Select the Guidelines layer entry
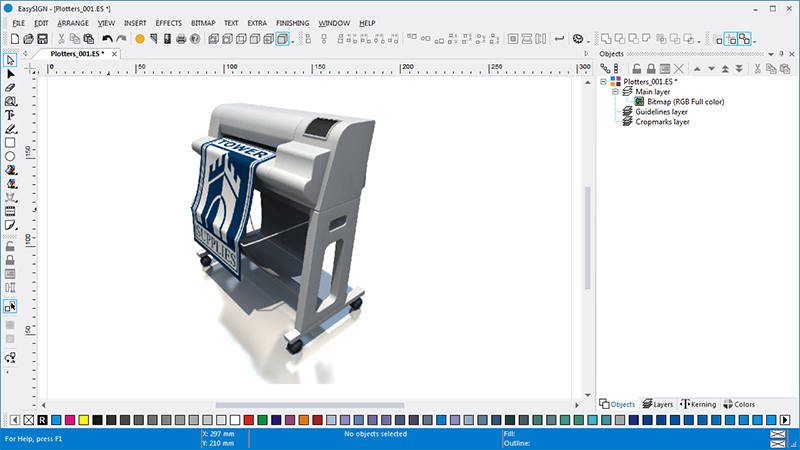Screen dimensions: 800x450 click(x=661, y=112)
